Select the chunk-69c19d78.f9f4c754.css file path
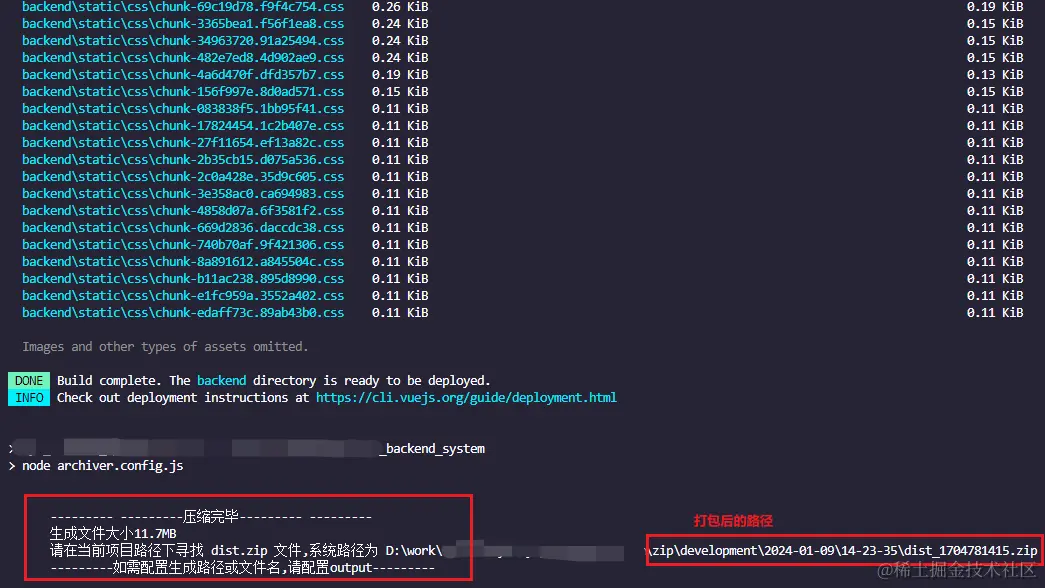 pos(183,7)
